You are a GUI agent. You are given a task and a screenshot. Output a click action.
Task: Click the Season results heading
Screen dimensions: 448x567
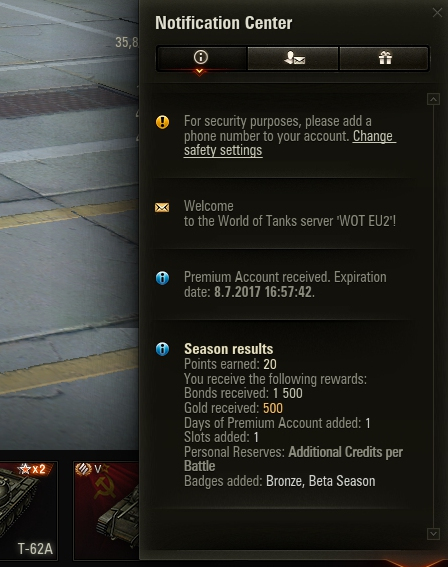(229, 349)
